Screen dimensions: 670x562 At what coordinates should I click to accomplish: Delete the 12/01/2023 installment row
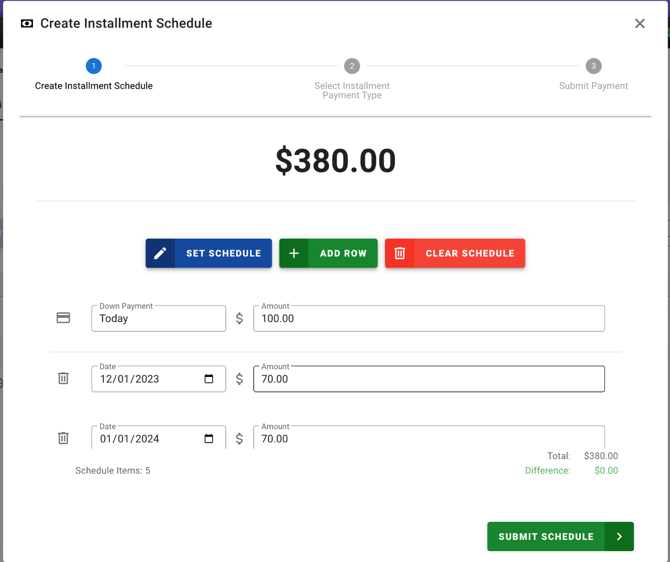click(x=63, y=378)
